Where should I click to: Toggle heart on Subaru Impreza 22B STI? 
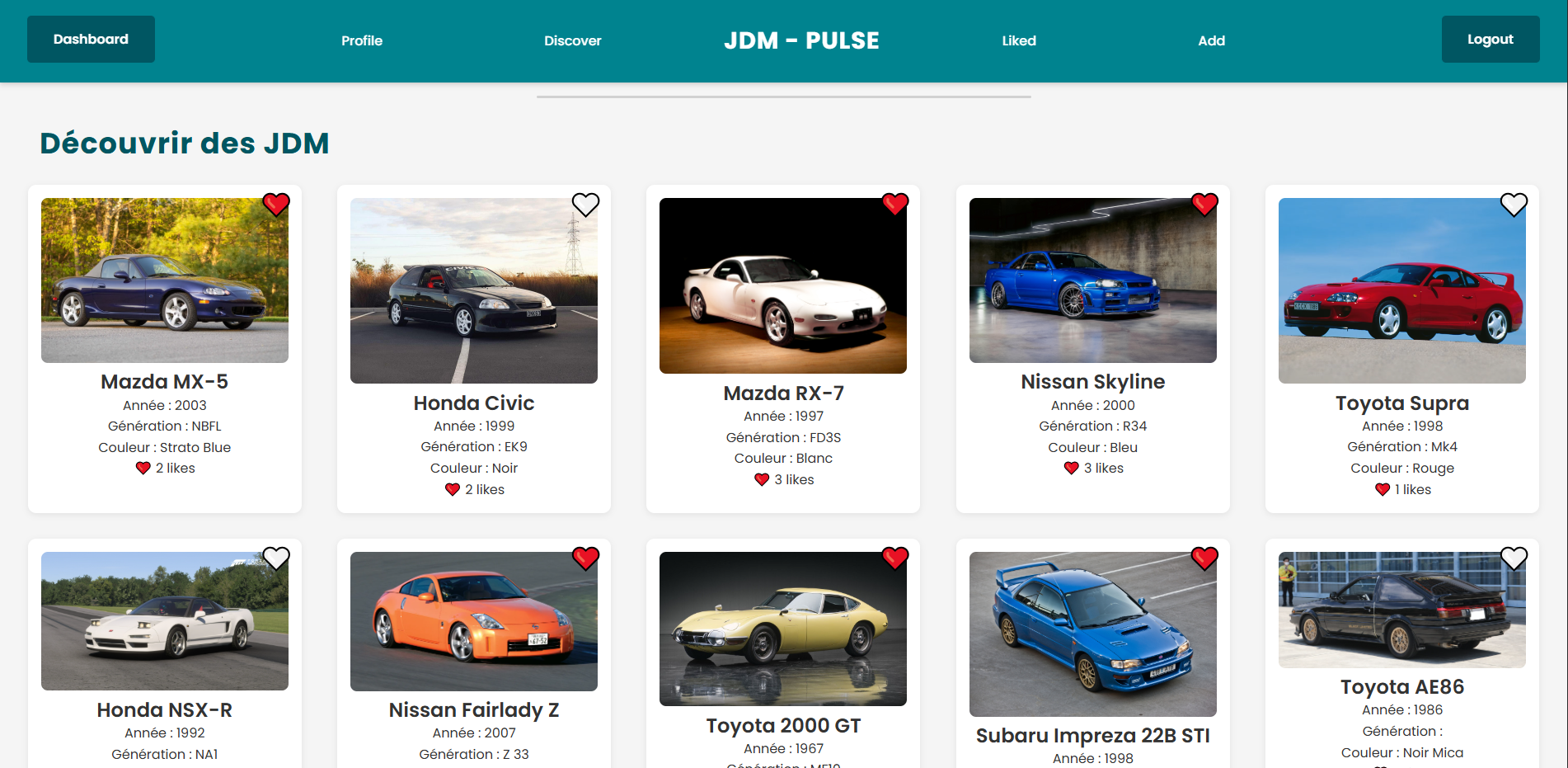1204,558
